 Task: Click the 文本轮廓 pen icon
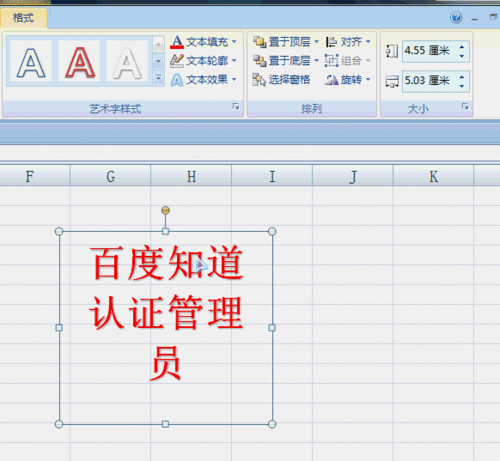click(177, 61)
